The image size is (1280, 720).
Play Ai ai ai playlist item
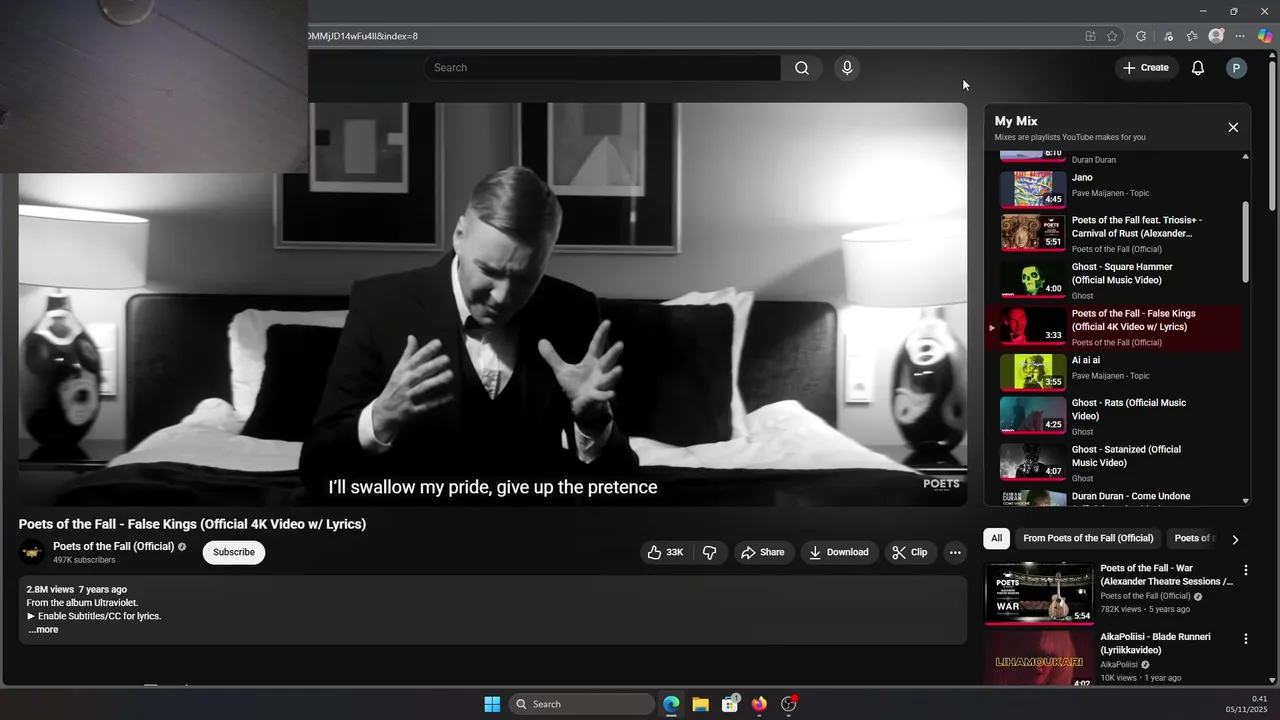tap(1114, 371)
